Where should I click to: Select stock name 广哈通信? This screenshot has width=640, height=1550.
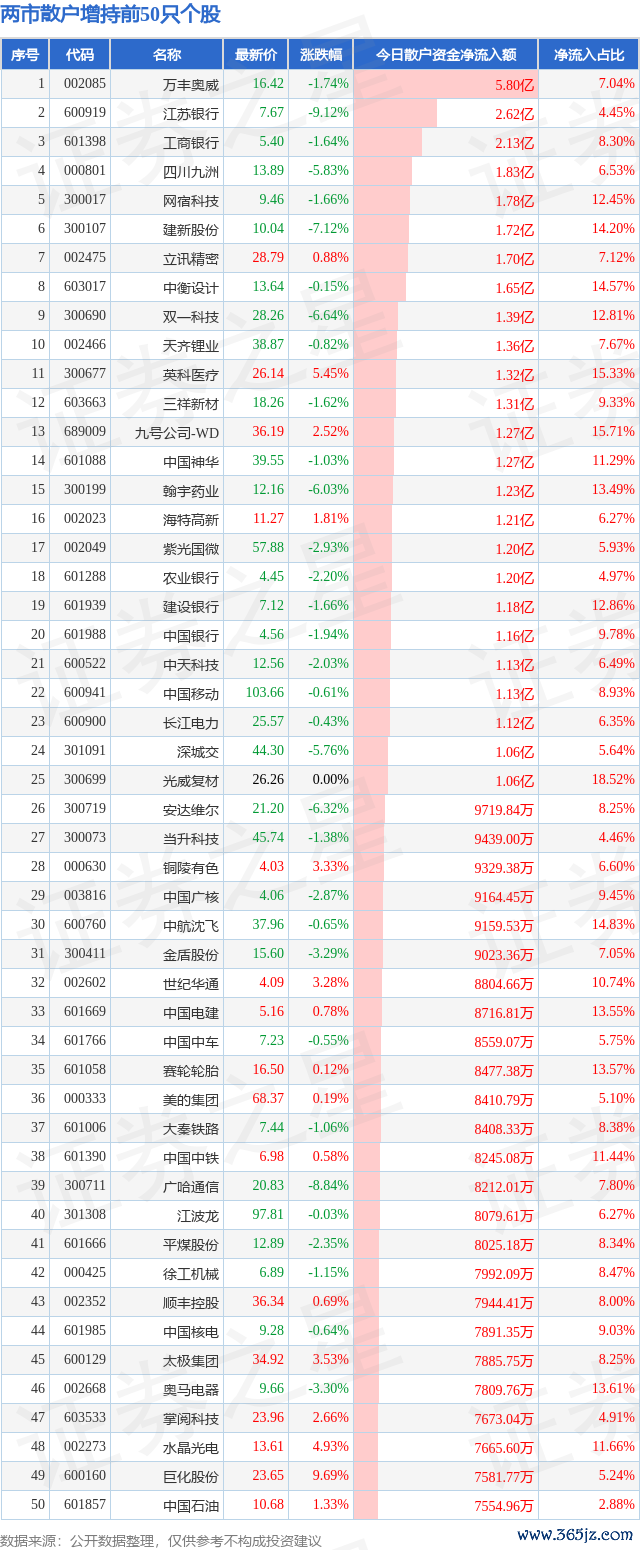click(190, 1186)
